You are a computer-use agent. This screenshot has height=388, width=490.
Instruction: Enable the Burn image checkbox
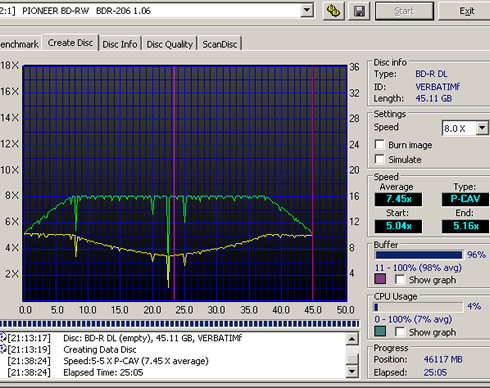click(x=379, y=144)
